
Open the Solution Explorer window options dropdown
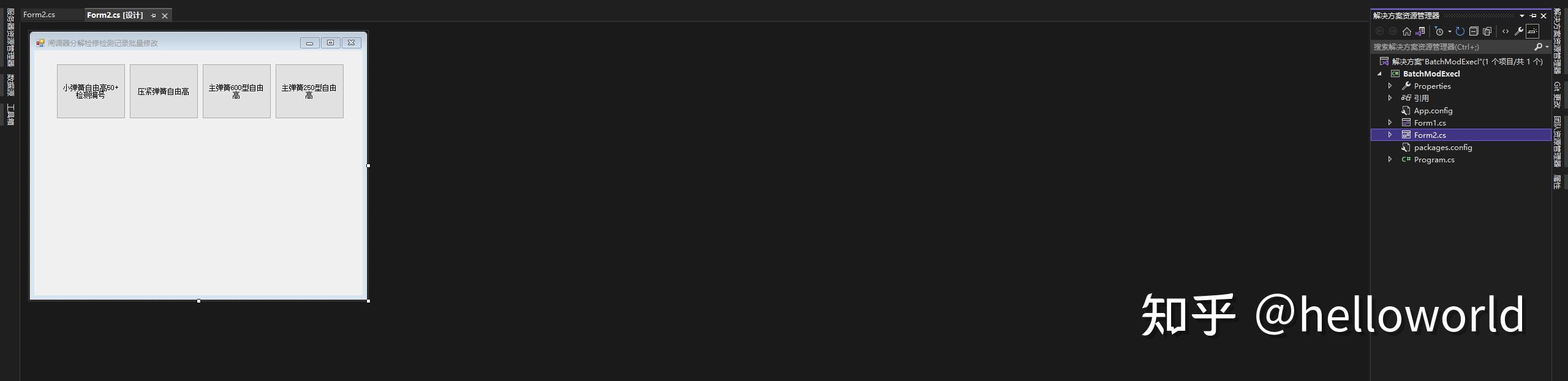click(1522, 16)
